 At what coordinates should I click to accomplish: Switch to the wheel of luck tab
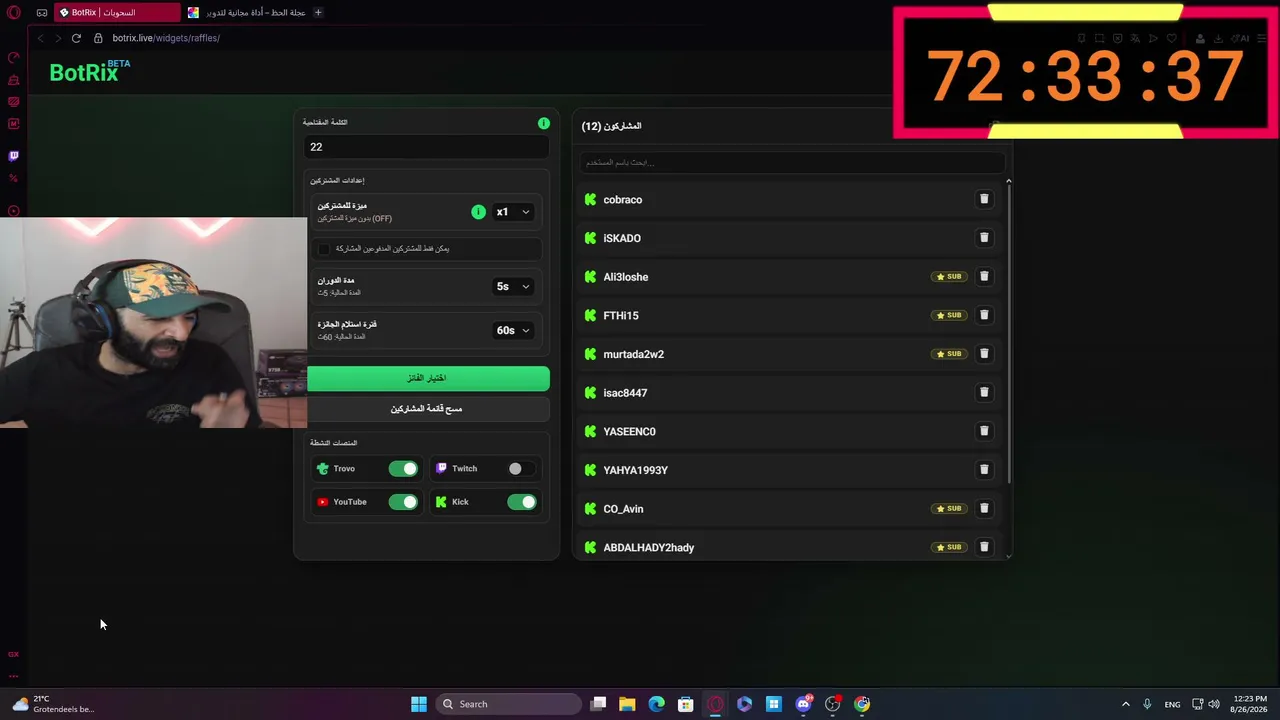pyautogui.click(x=248, y=12)
